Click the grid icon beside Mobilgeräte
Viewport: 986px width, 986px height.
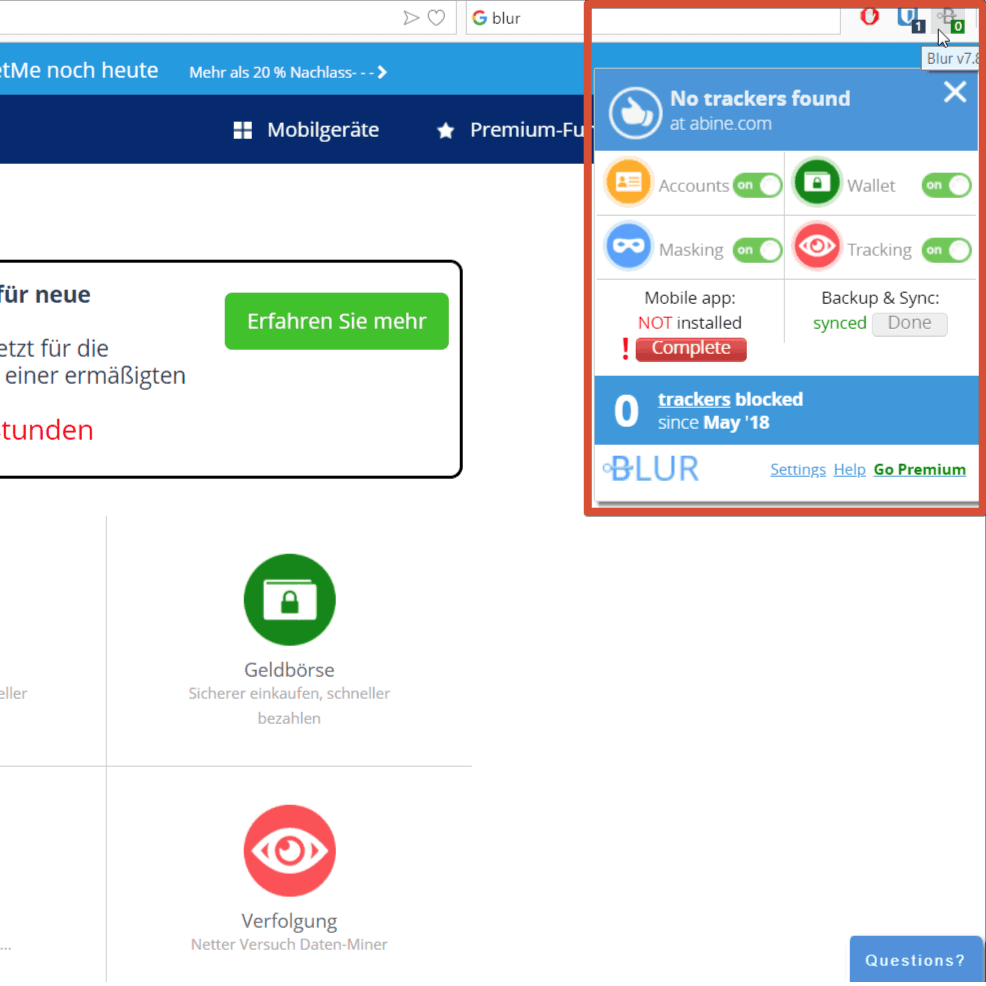coord(242,130)
